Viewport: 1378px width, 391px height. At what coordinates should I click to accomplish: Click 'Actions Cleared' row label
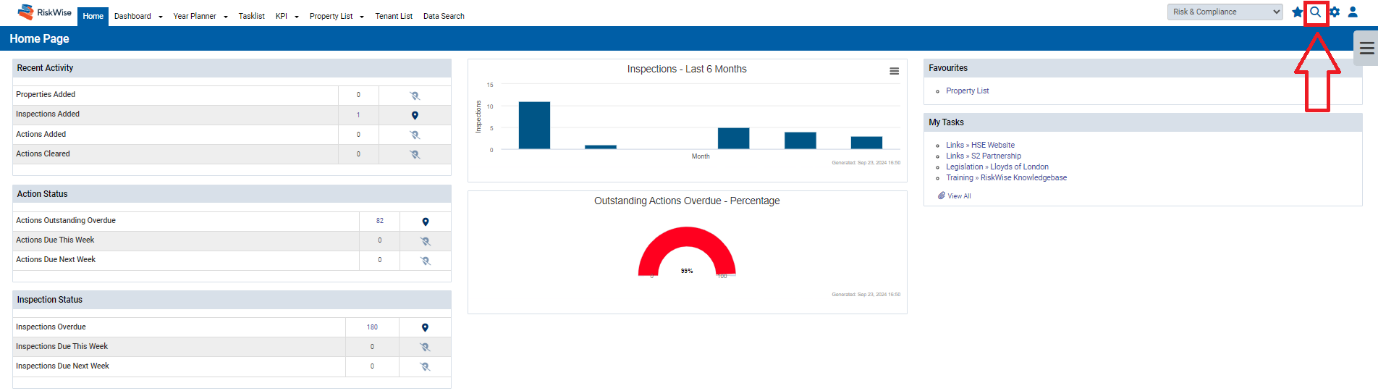43,154
